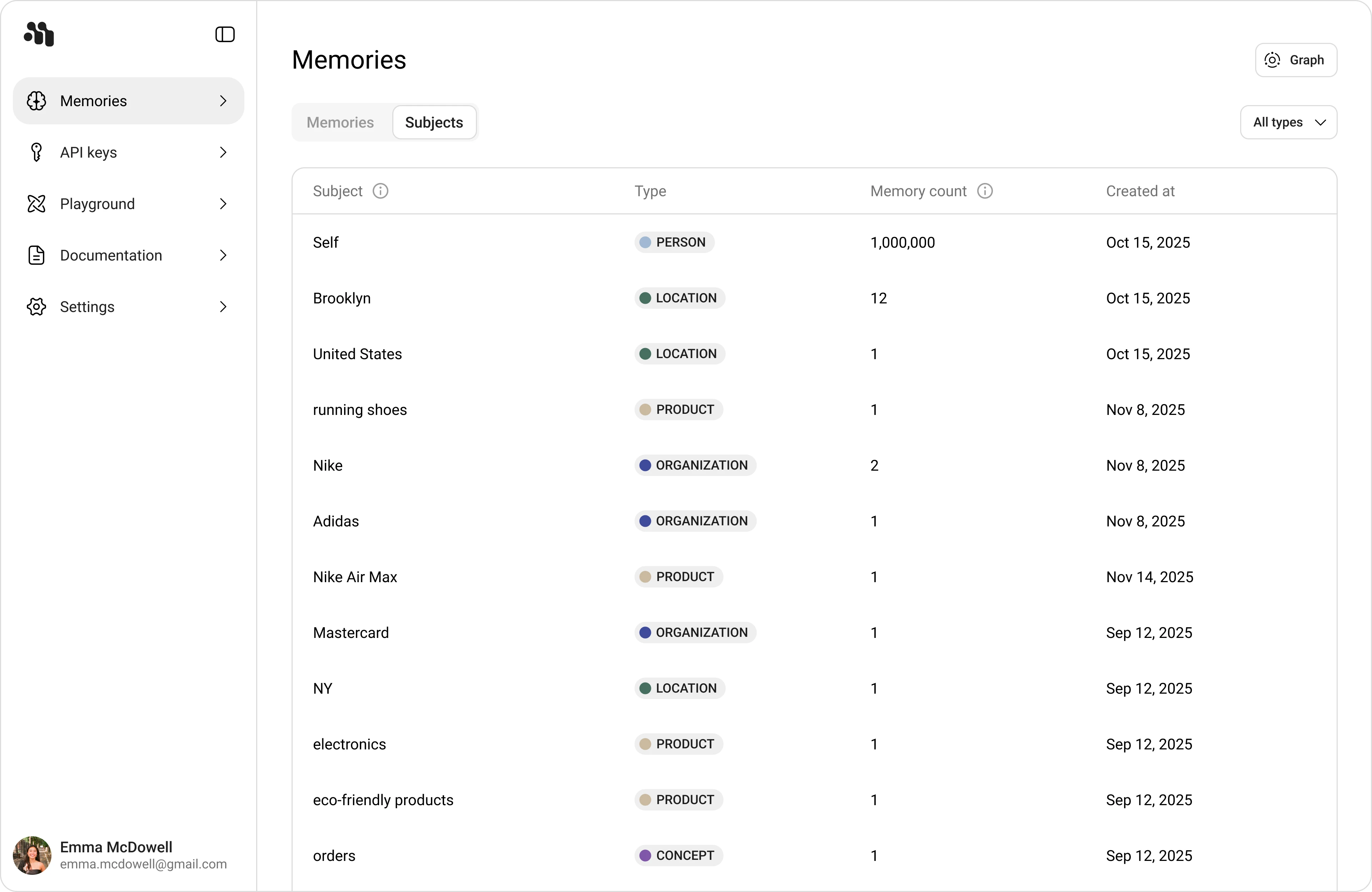The image size is (1372, 892).
Task: Click the info icon beside Subject header
Action: click(381, 191)
